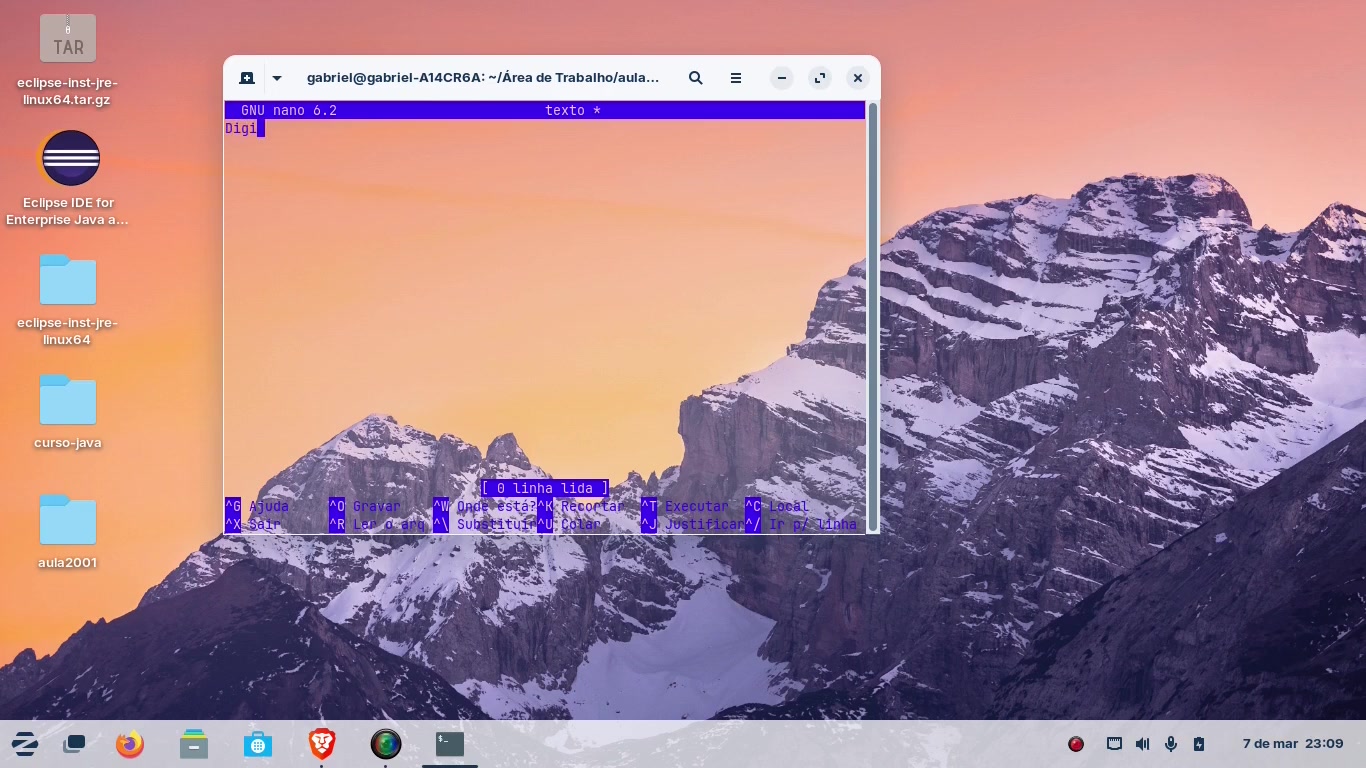Screen dimensions: 1366x768
Task: Mute the microphone indicator
Action: [1170, 744]
